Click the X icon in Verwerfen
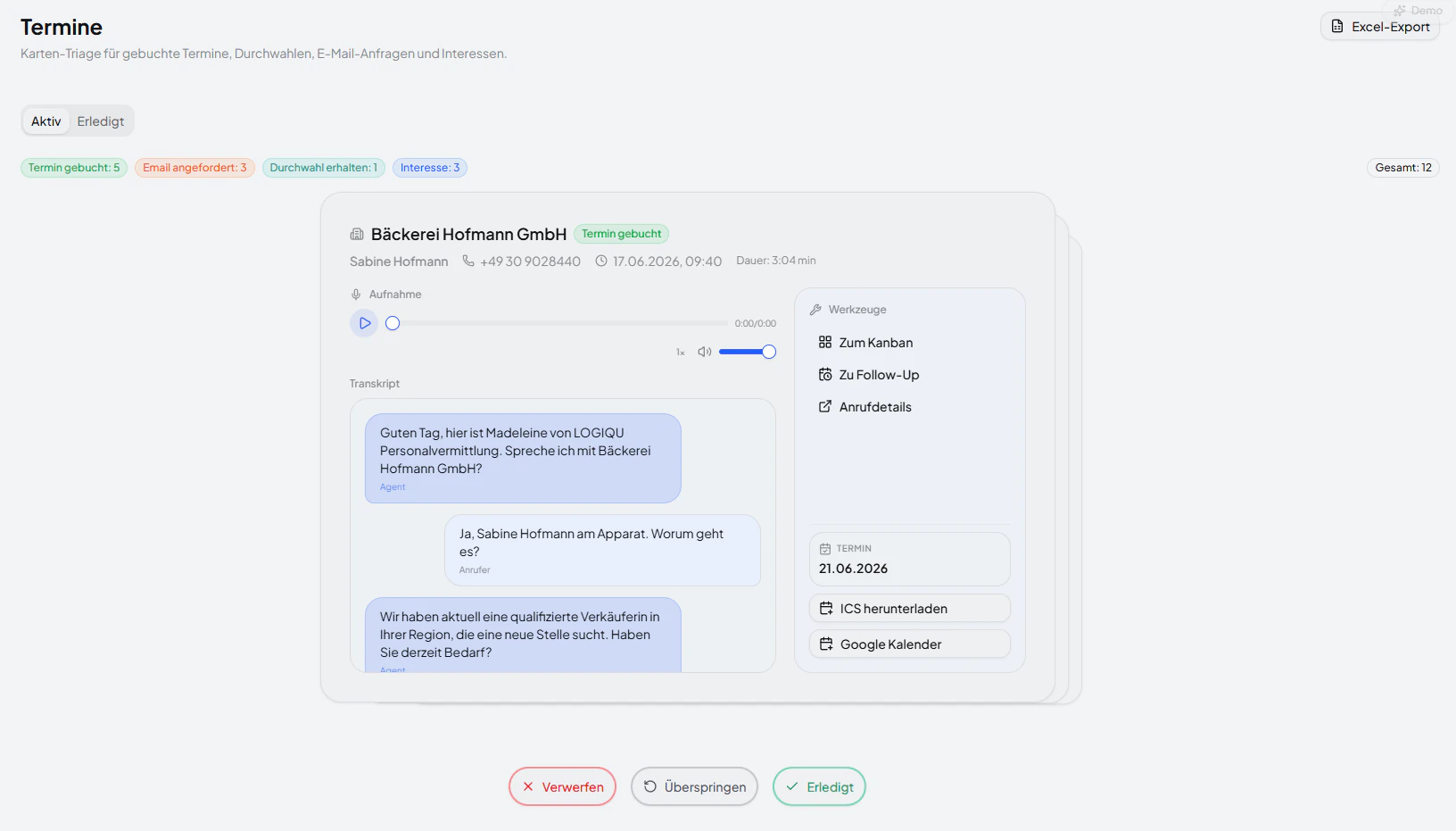The width and height of the screenshot is (1456, 831). 528,786
